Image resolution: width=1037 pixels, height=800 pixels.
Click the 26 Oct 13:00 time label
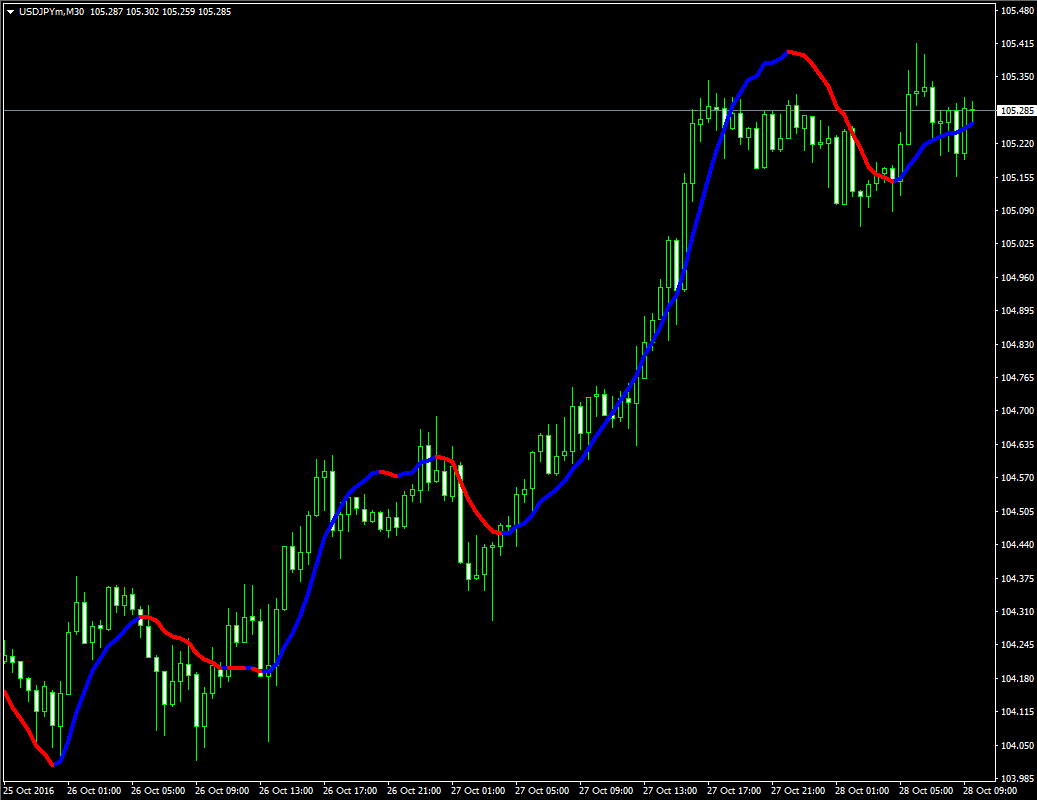(286, 791)
